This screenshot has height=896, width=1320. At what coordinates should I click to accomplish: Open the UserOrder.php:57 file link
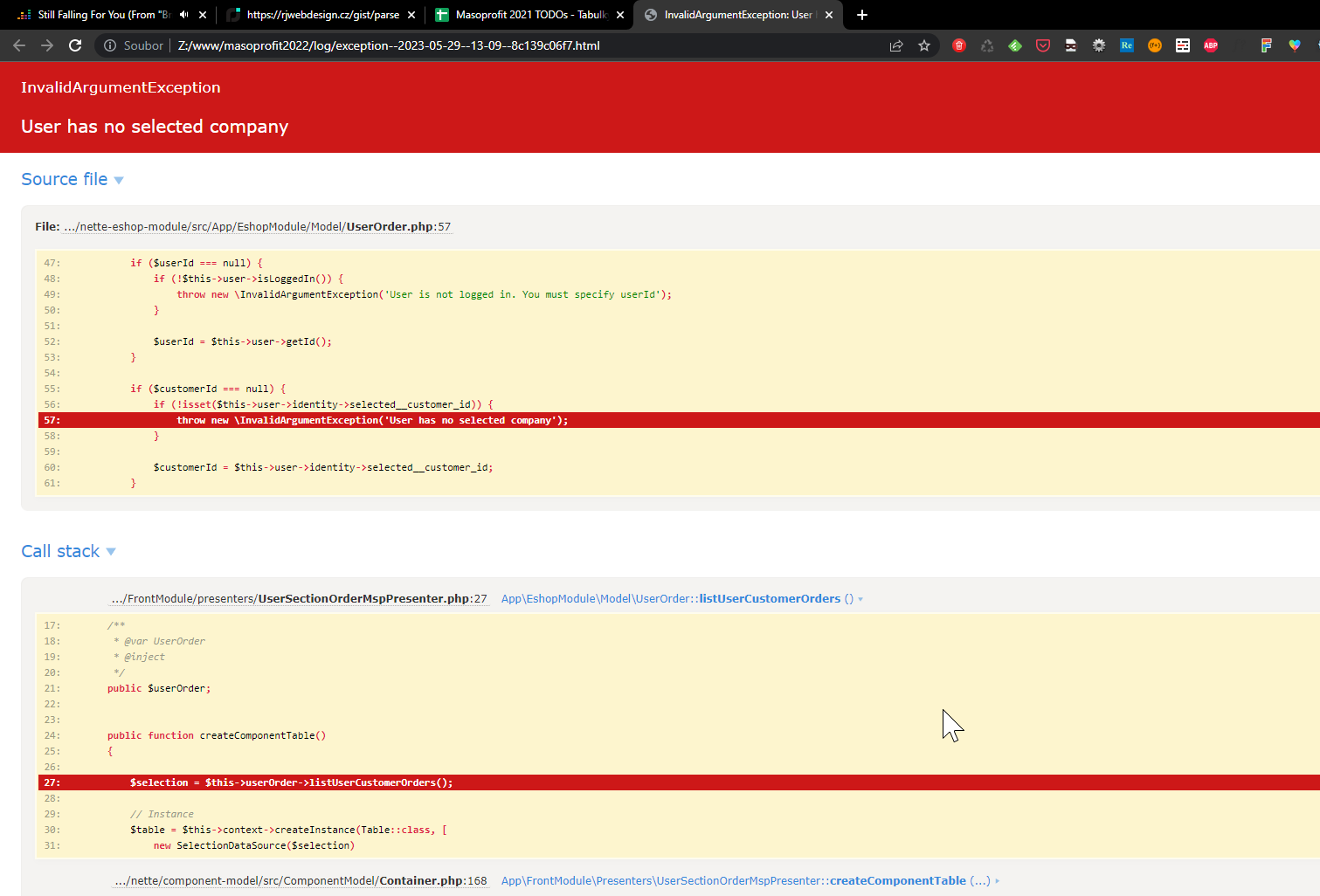click(x=257, y=227)
